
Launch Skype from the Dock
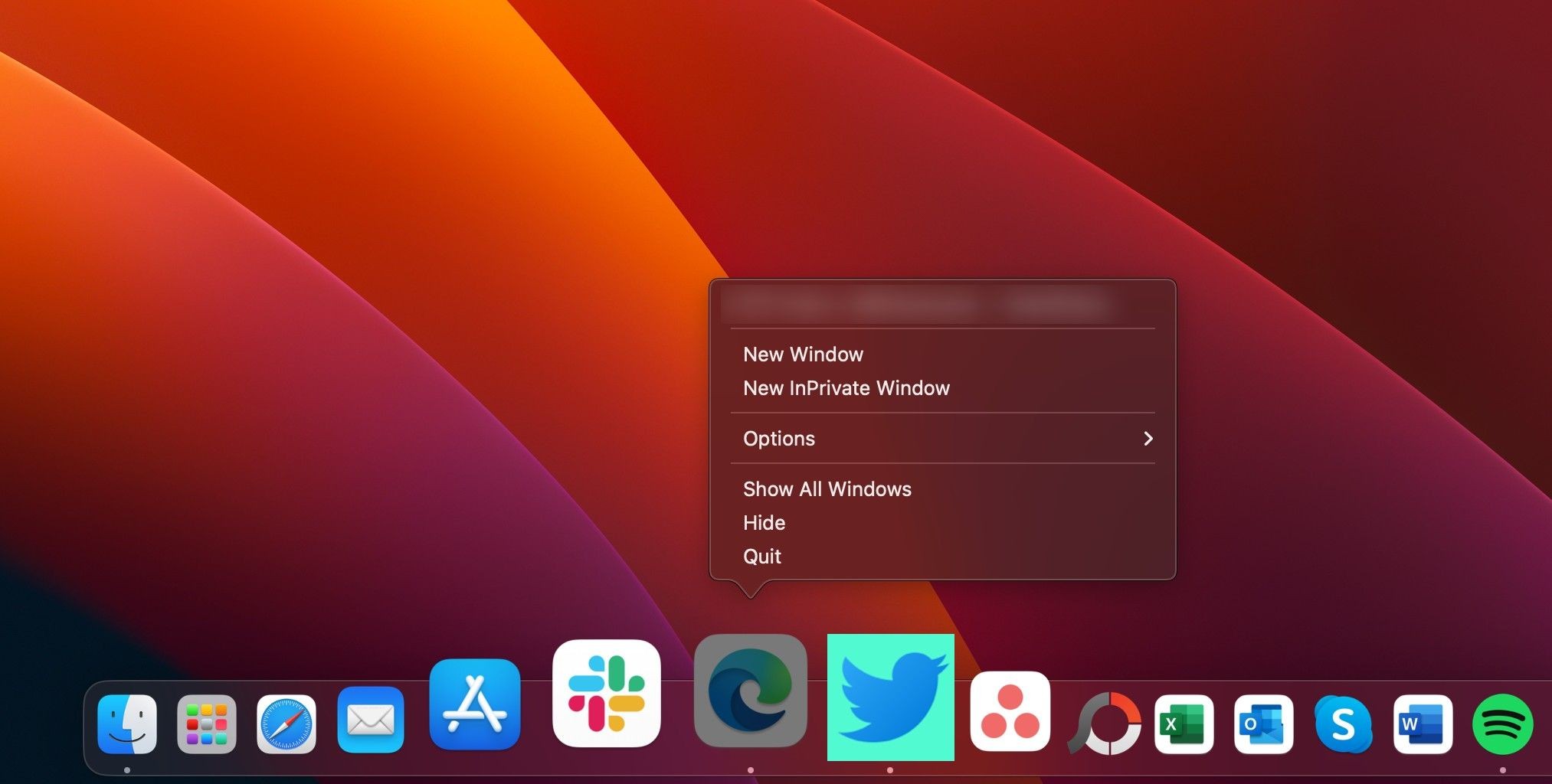(1344, 724)
